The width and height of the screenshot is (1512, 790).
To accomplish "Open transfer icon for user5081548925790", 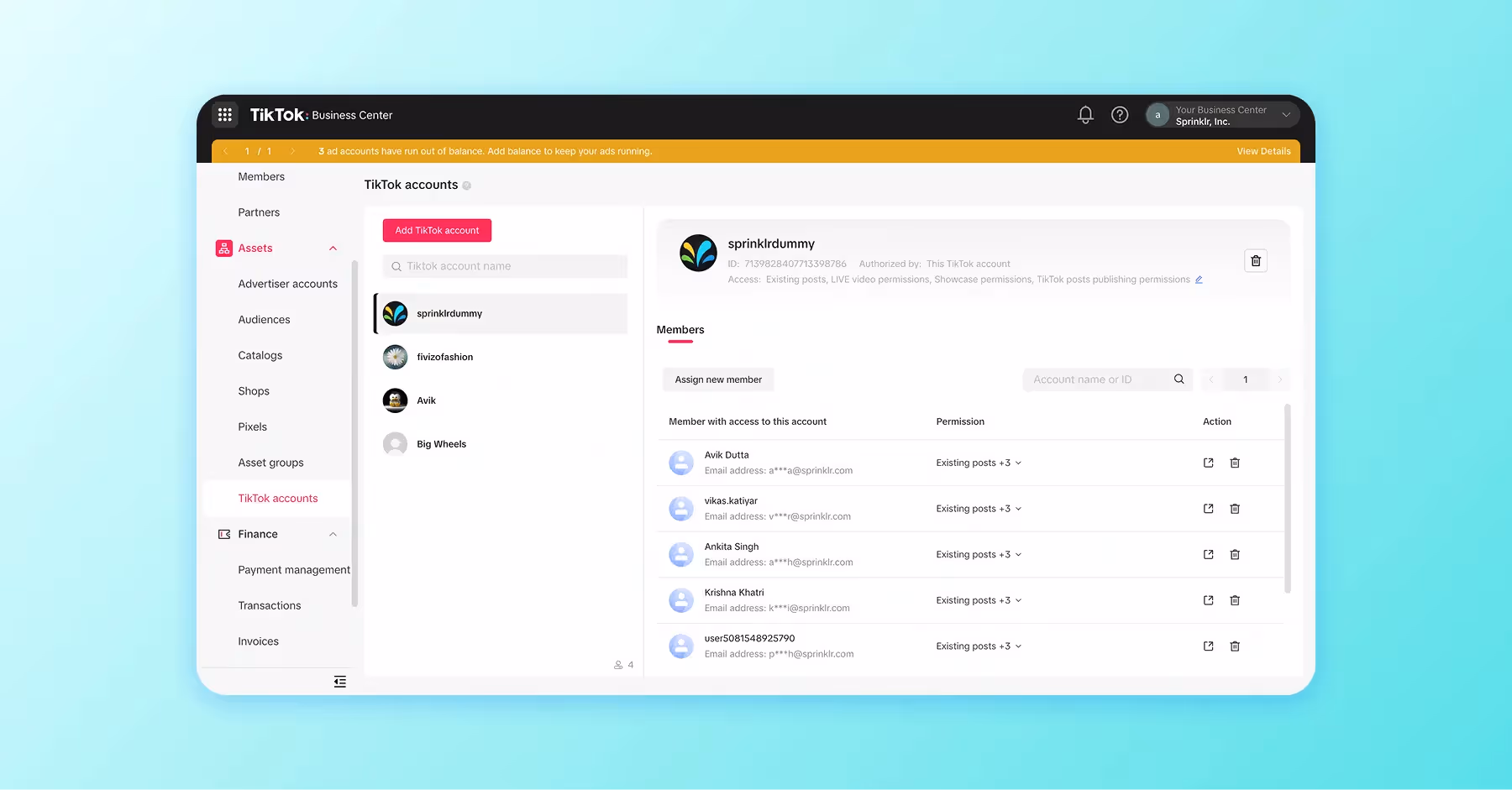I will point(1208,646).
